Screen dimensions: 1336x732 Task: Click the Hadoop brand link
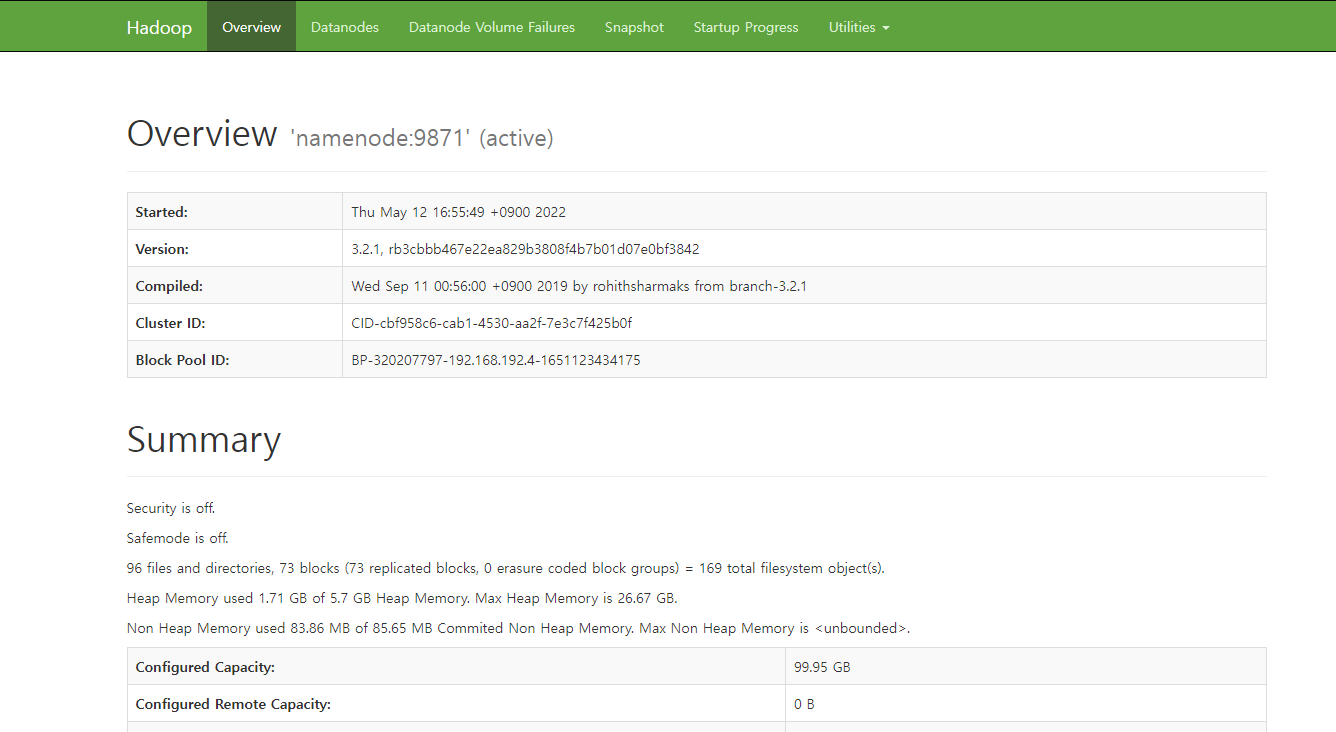click(x=159, y=27)
